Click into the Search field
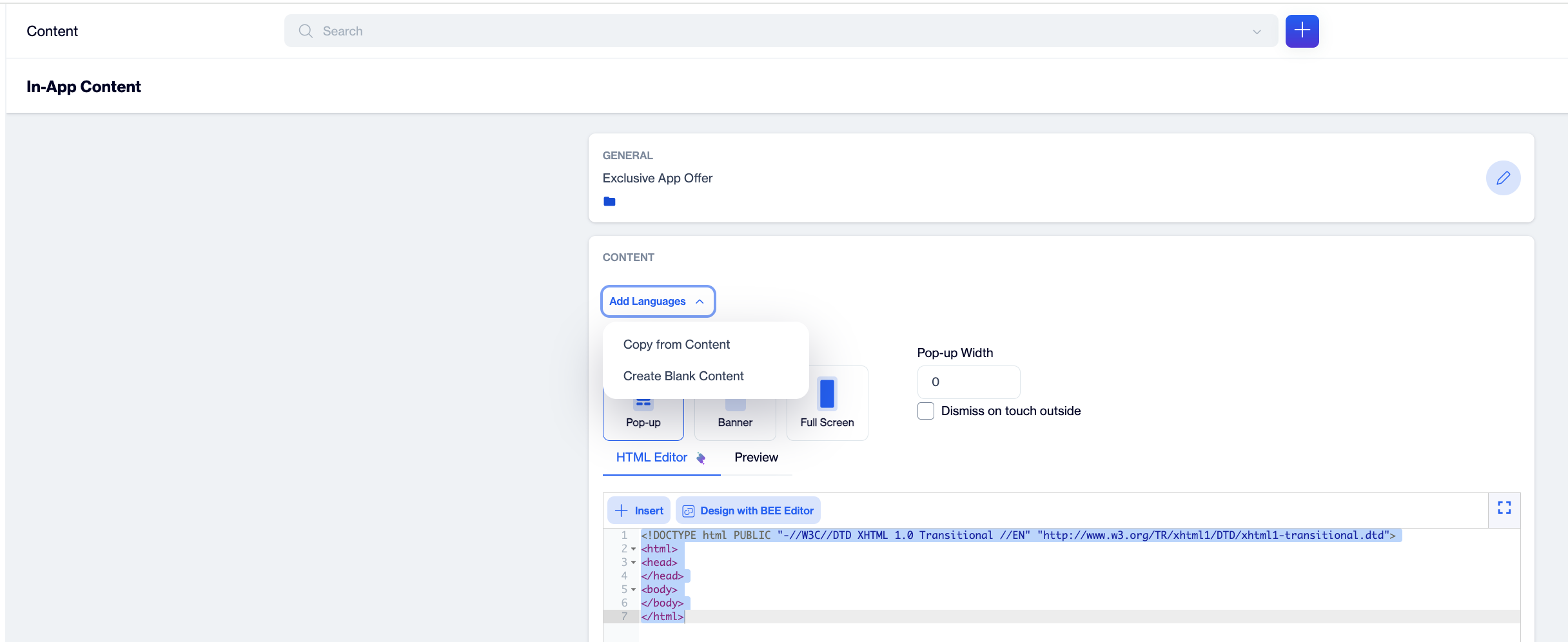Viewport: 1568px width, 642px height. point(781,31)
